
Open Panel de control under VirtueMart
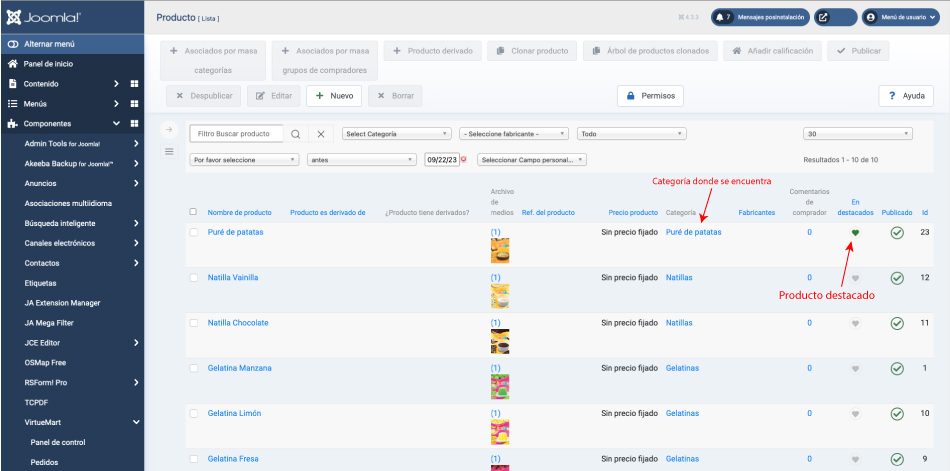[58, 443]
